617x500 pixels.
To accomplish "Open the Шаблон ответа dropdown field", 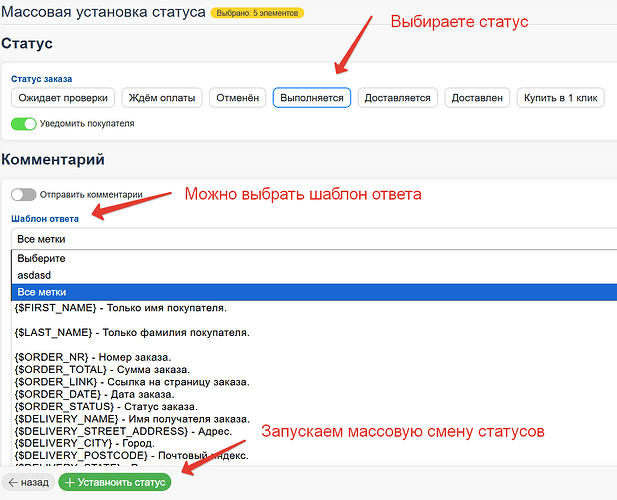I will coord(310,239).
